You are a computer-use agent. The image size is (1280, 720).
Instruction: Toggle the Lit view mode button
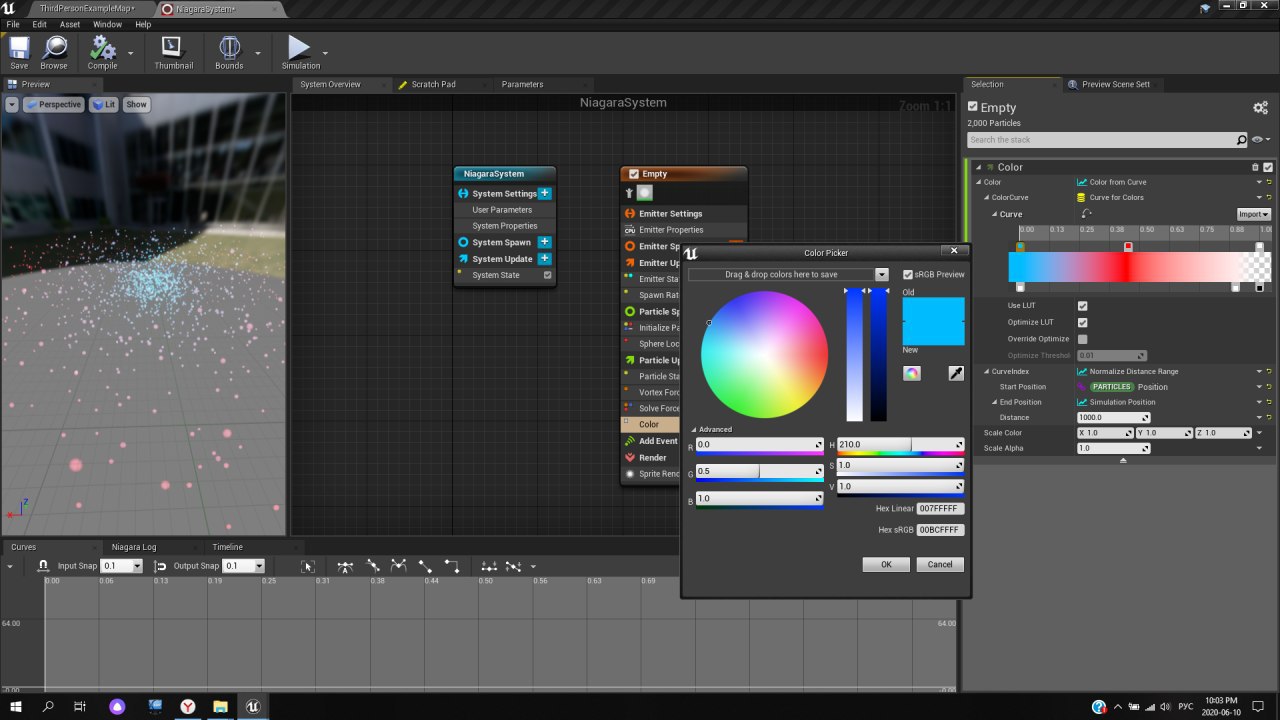[104, 104]
